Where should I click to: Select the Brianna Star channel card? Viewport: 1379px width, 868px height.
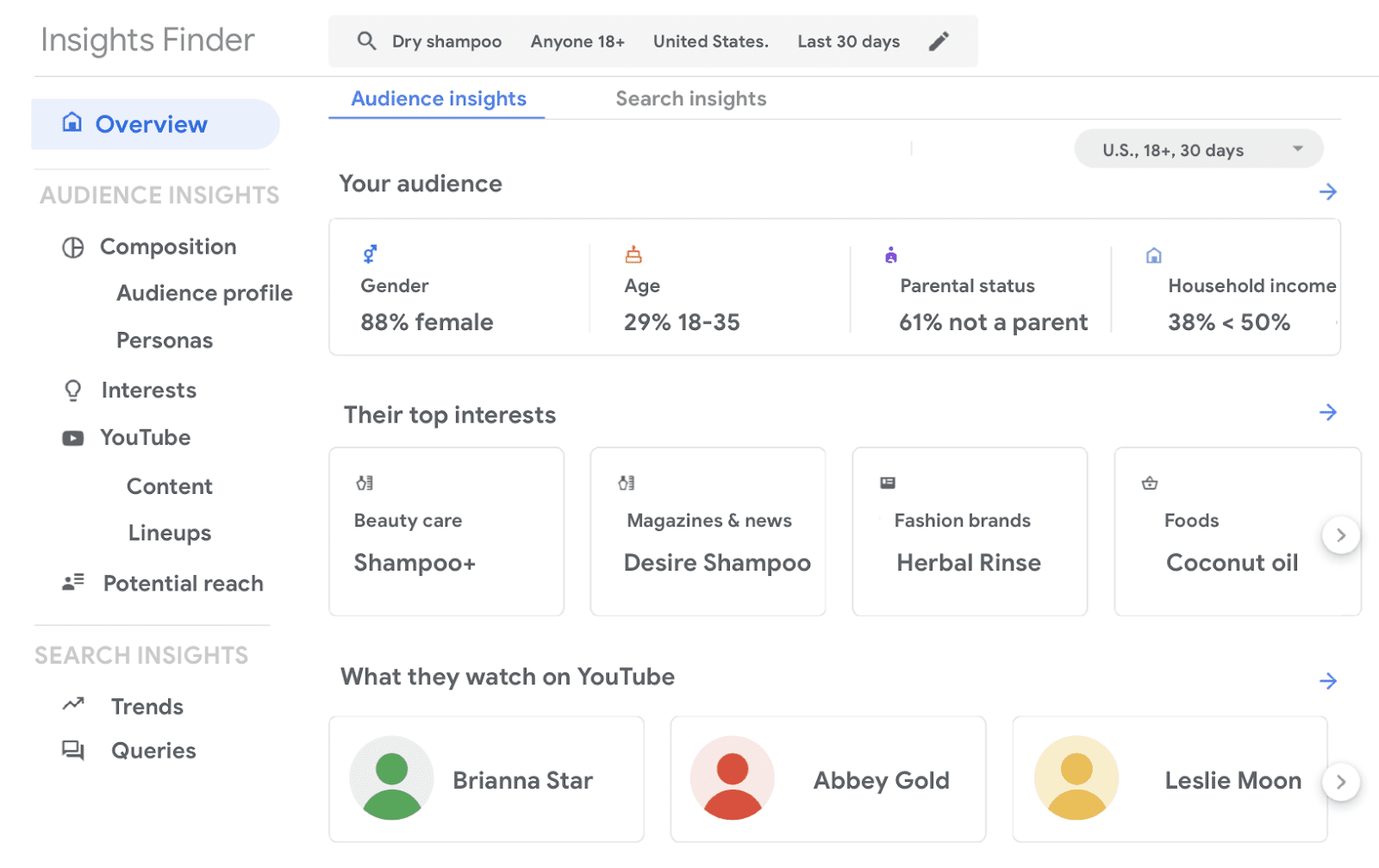486,779
